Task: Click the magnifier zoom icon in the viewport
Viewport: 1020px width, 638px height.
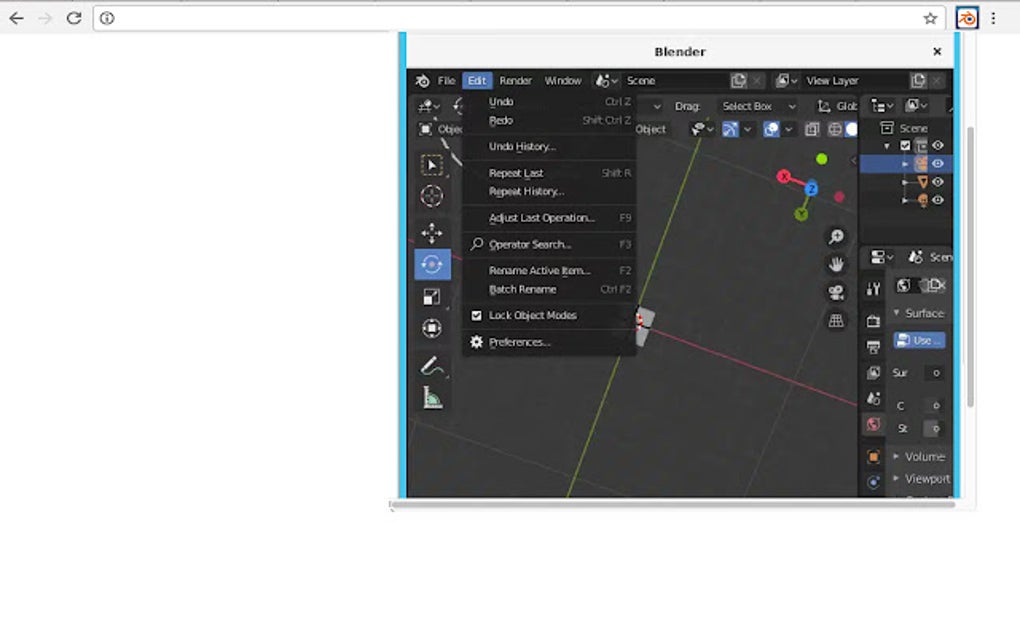Action: click(835, 237)
